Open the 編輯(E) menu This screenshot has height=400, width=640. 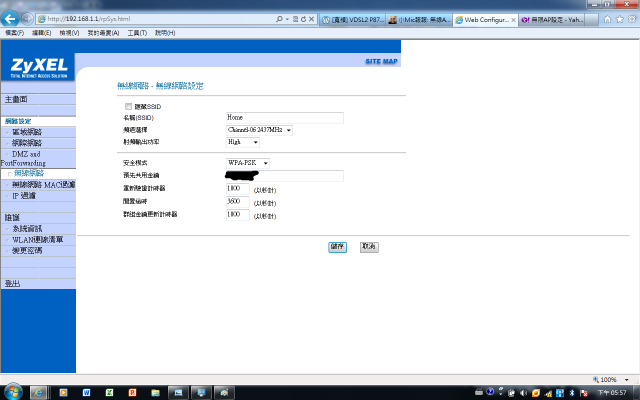click(x=42, y=33)
